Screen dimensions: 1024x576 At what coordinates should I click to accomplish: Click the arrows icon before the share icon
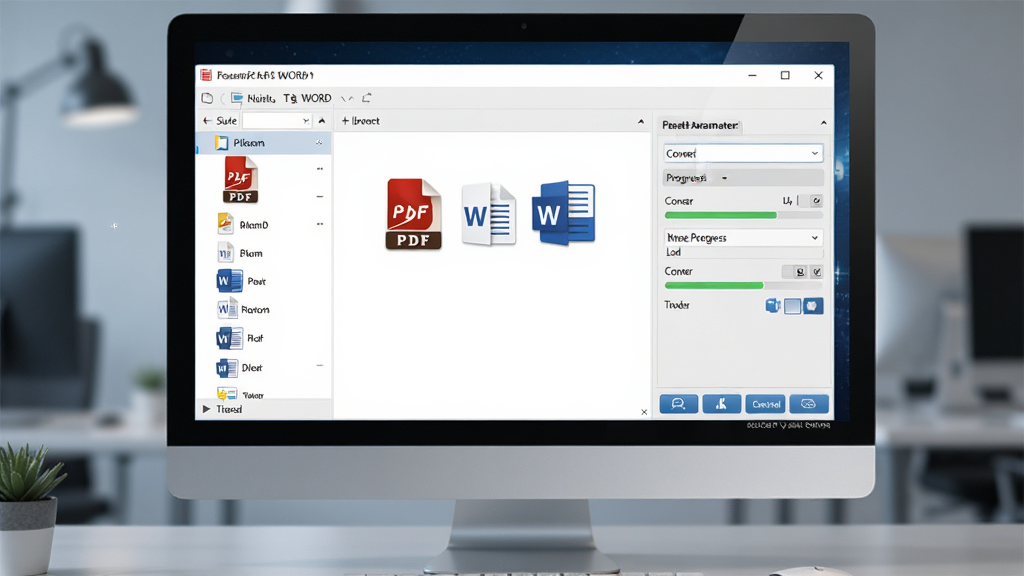coord(347,99)
